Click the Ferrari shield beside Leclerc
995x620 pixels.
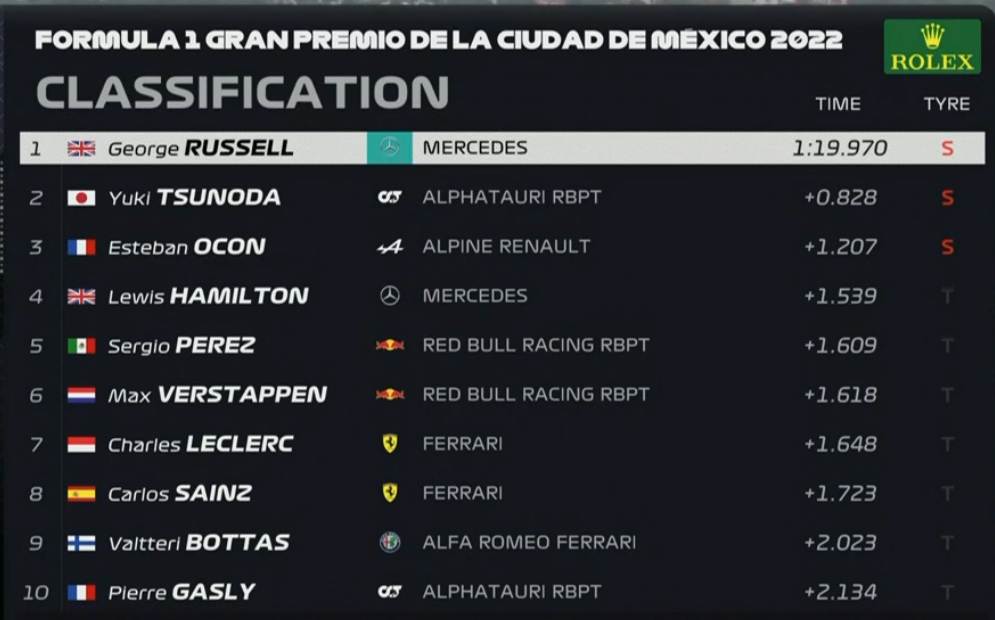pos(389,443)
